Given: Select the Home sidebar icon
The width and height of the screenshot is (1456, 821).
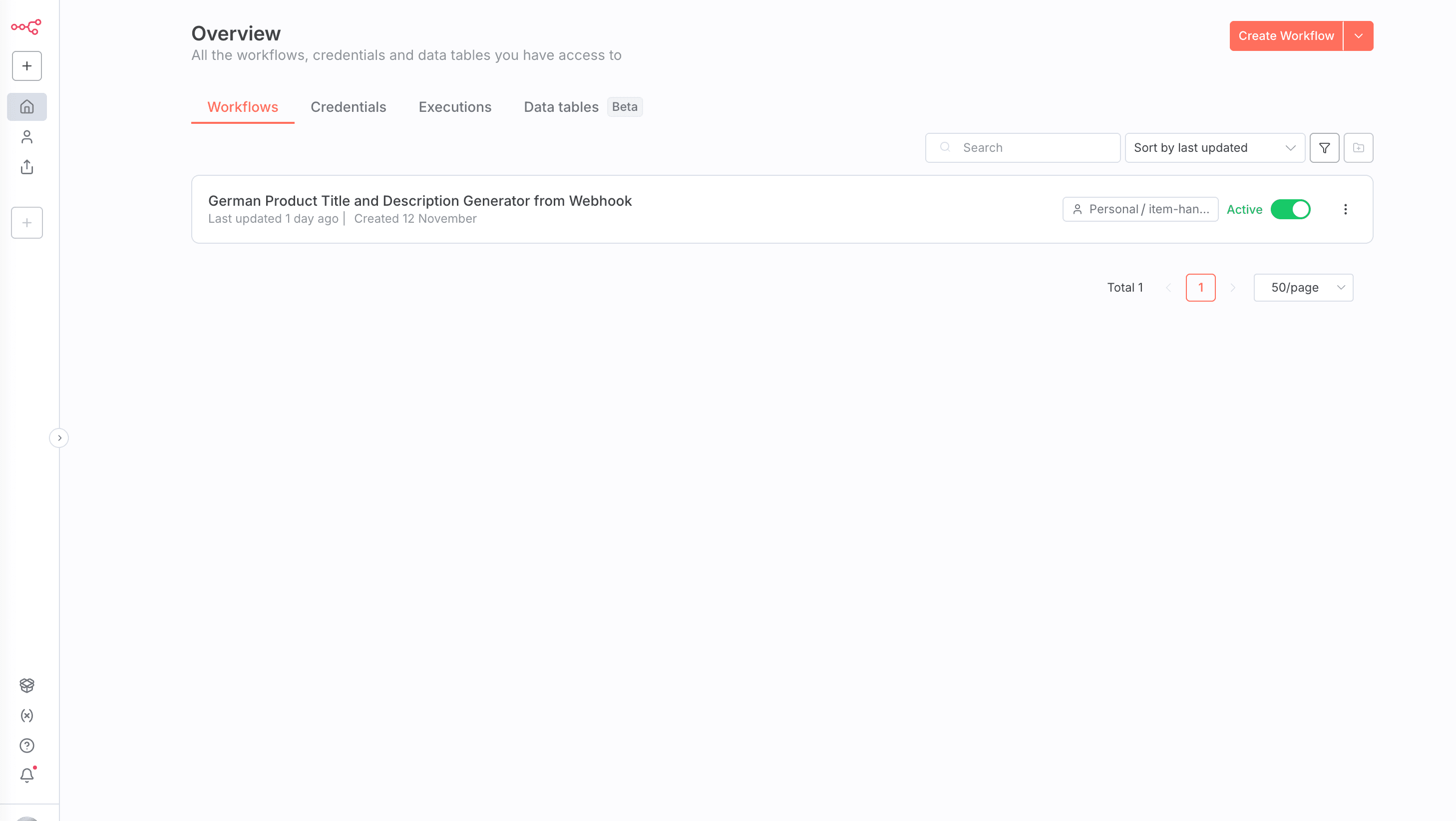Looking at the screenshot, I should [x=26, y=106].
